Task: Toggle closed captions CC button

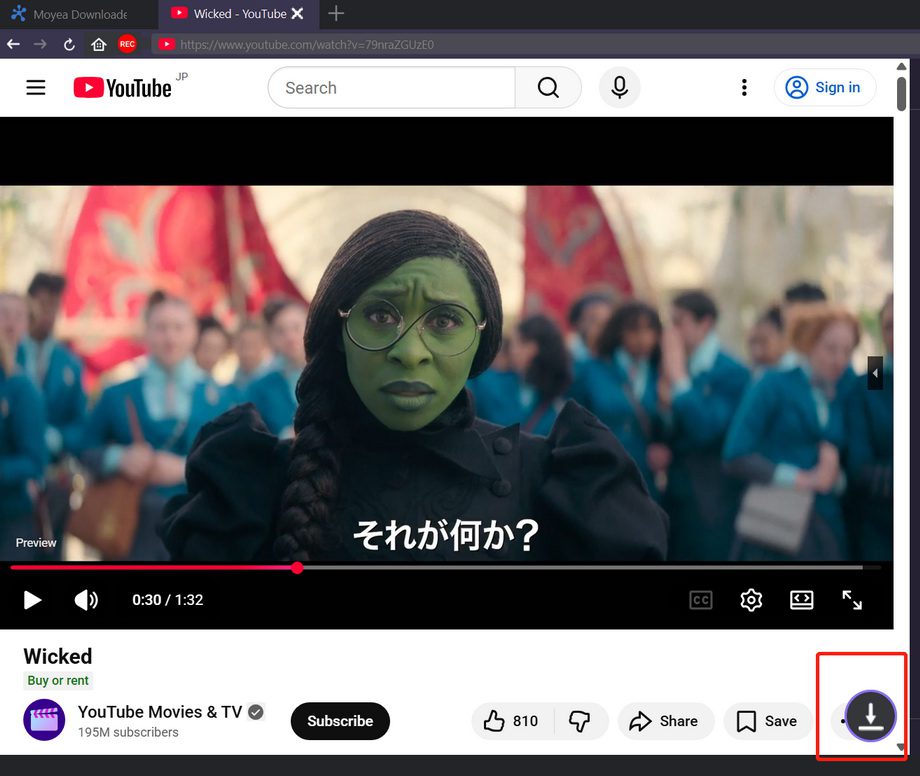Action: (x=701, y=600)
